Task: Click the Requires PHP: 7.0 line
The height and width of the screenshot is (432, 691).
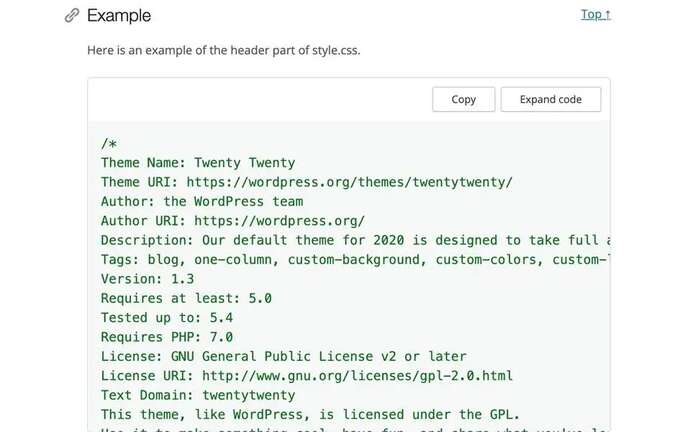Action: (x=167, y=337)
